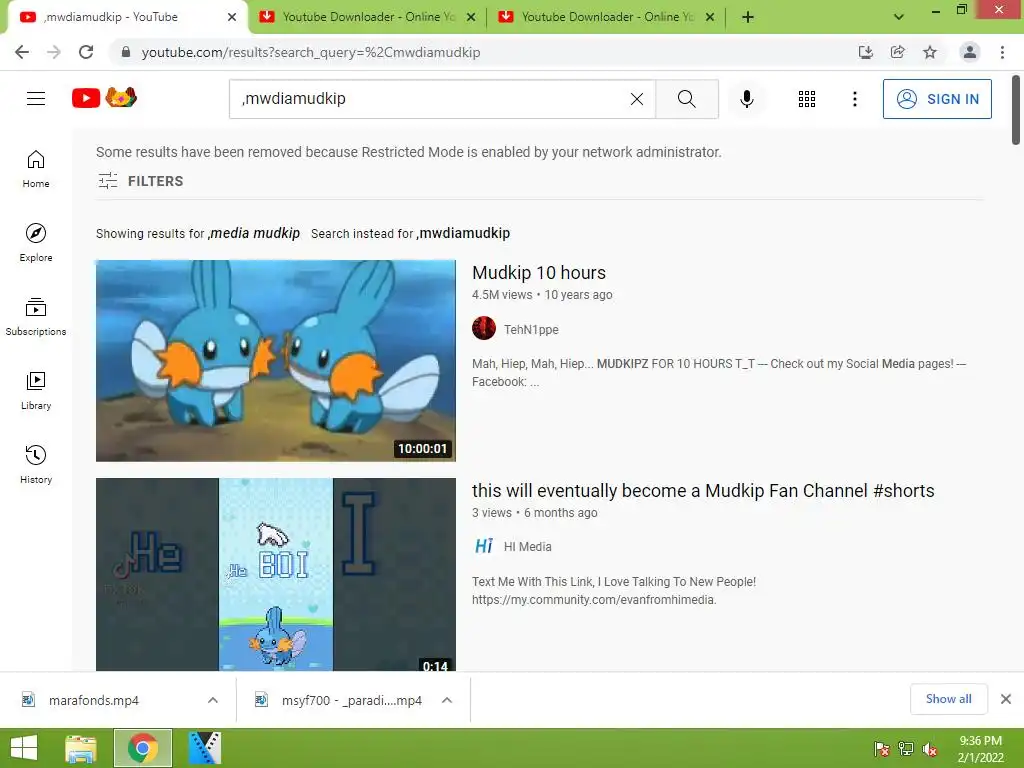1024x768 pixels.
Task: Open YouTube settings three-dot menu
Action: 854,99
